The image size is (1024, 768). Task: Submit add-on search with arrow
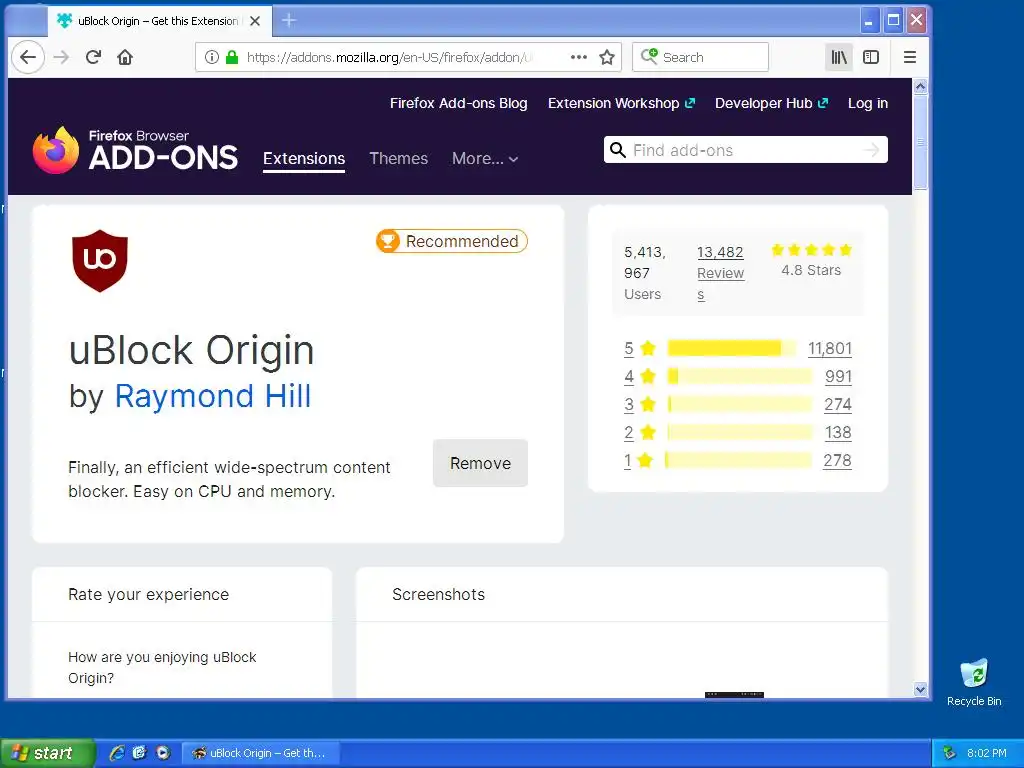point(871,150)
